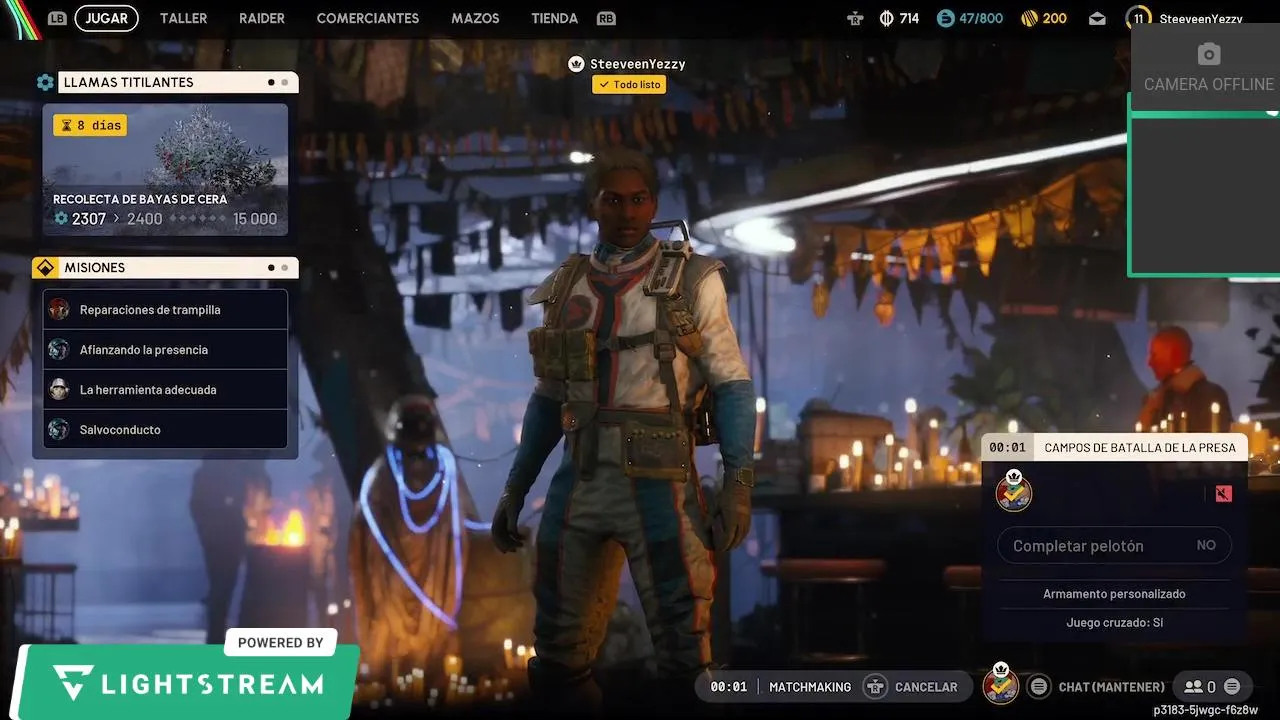
Task: Click the right-stick icon in top bar
Action: (x=854, y=18)
